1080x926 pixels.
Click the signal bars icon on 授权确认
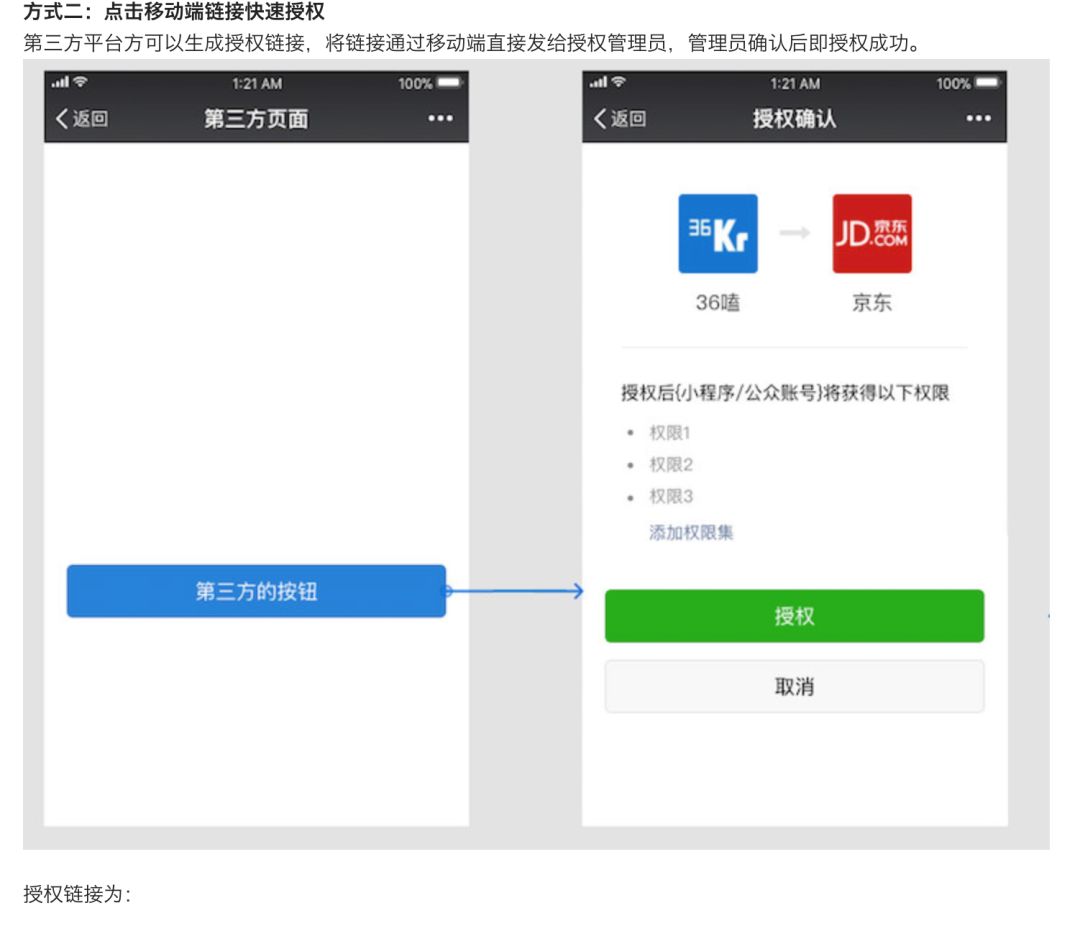599,82
